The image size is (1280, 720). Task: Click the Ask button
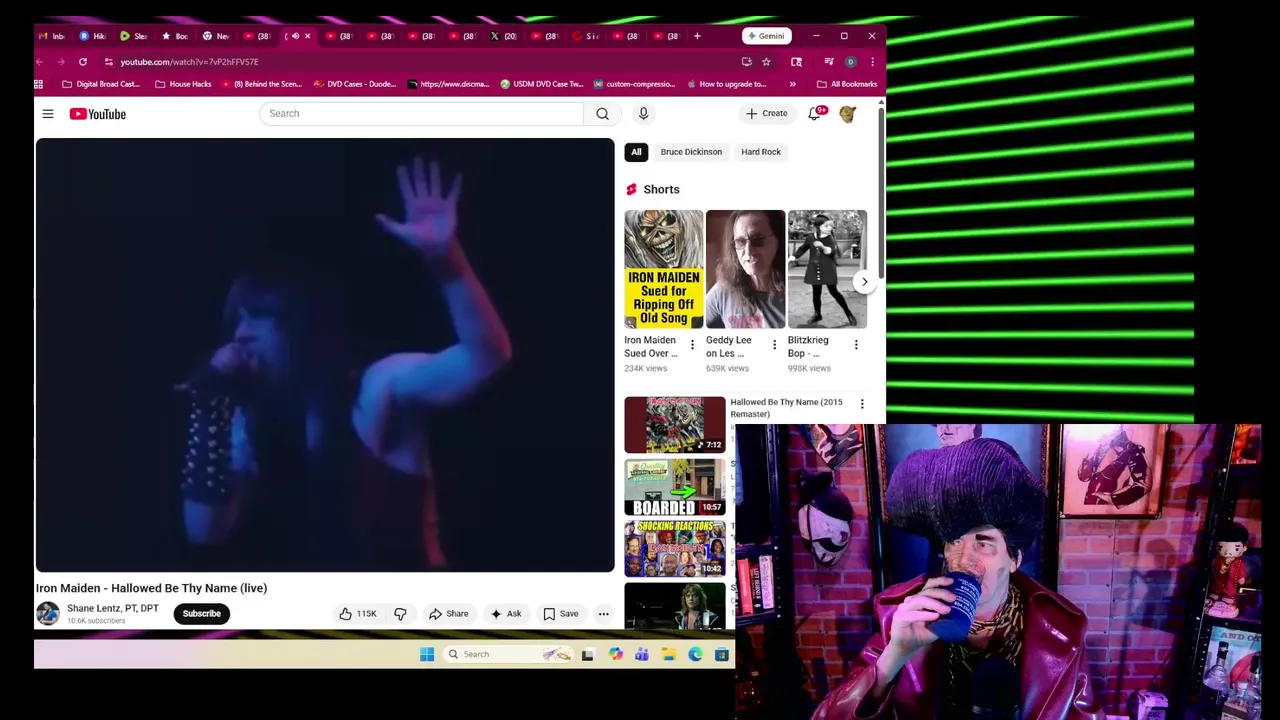pyautogui.click(x=505, y=614)
